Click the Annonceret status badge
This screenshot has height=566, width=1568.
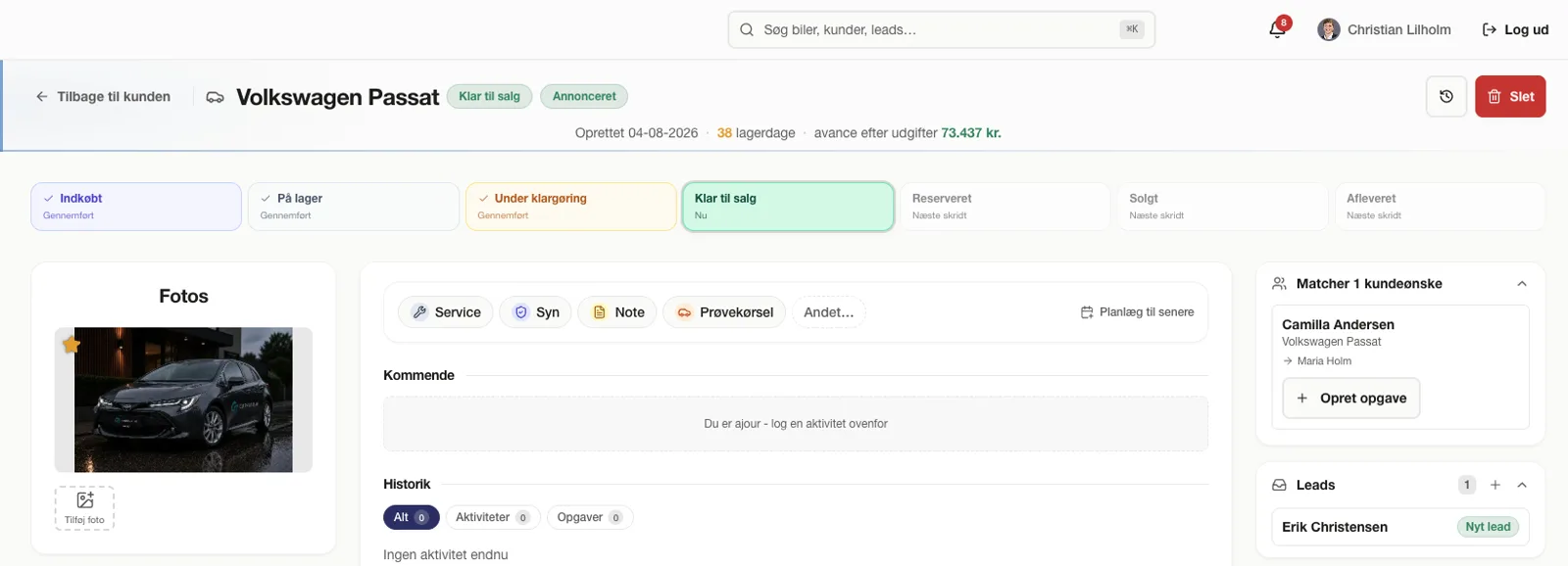[584, 96]
